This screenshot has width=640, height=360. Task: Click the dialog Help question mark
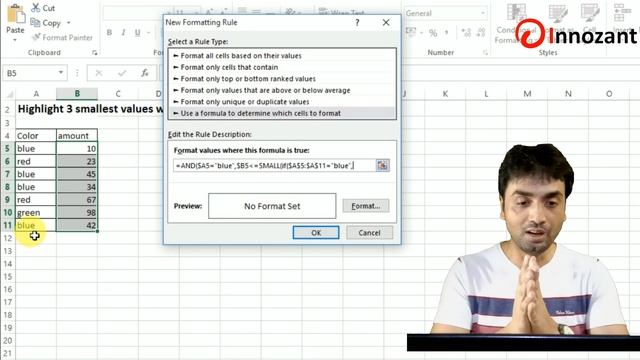(357, 22)
